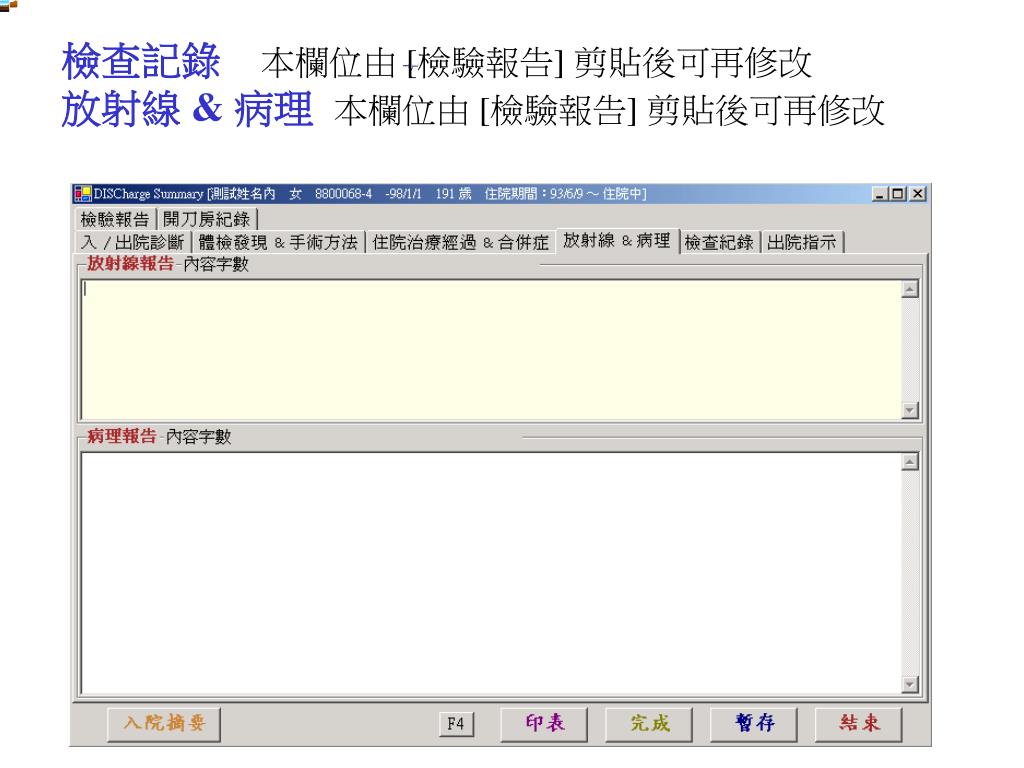
Task: Close the DISCharge Summary window
Action: click(x=918, y=193)
